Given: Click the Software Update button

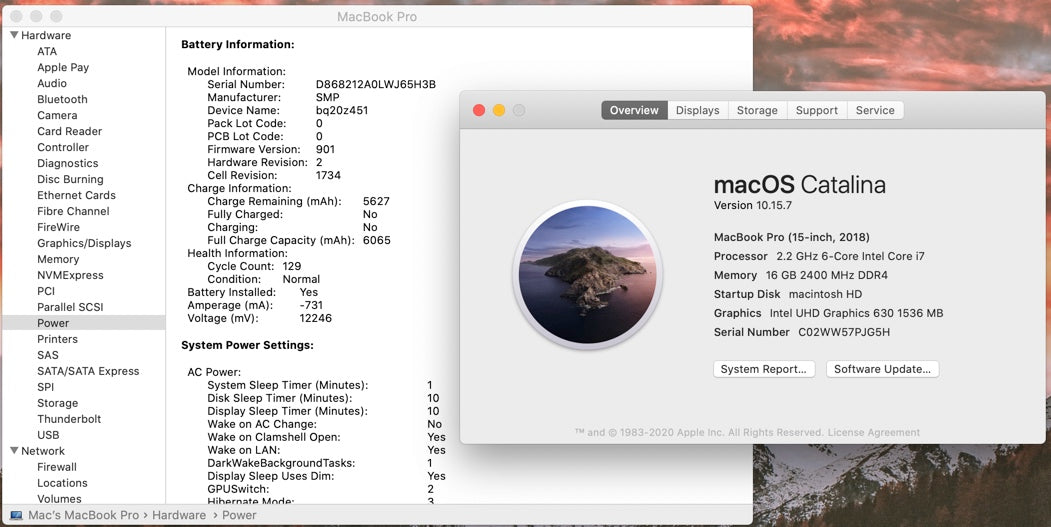Looking at the screenshot, I should click(x=882, y=369).
